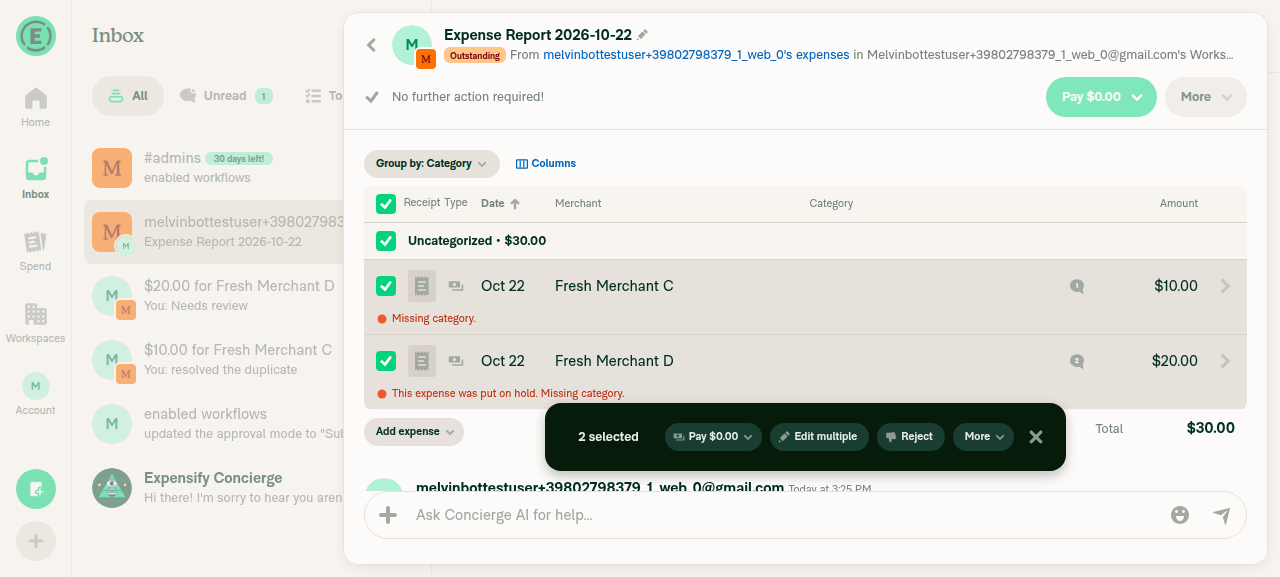1280x577 pixels.
Task: Click the Expensify logo avatar
Action: click(x=36, y=36)
